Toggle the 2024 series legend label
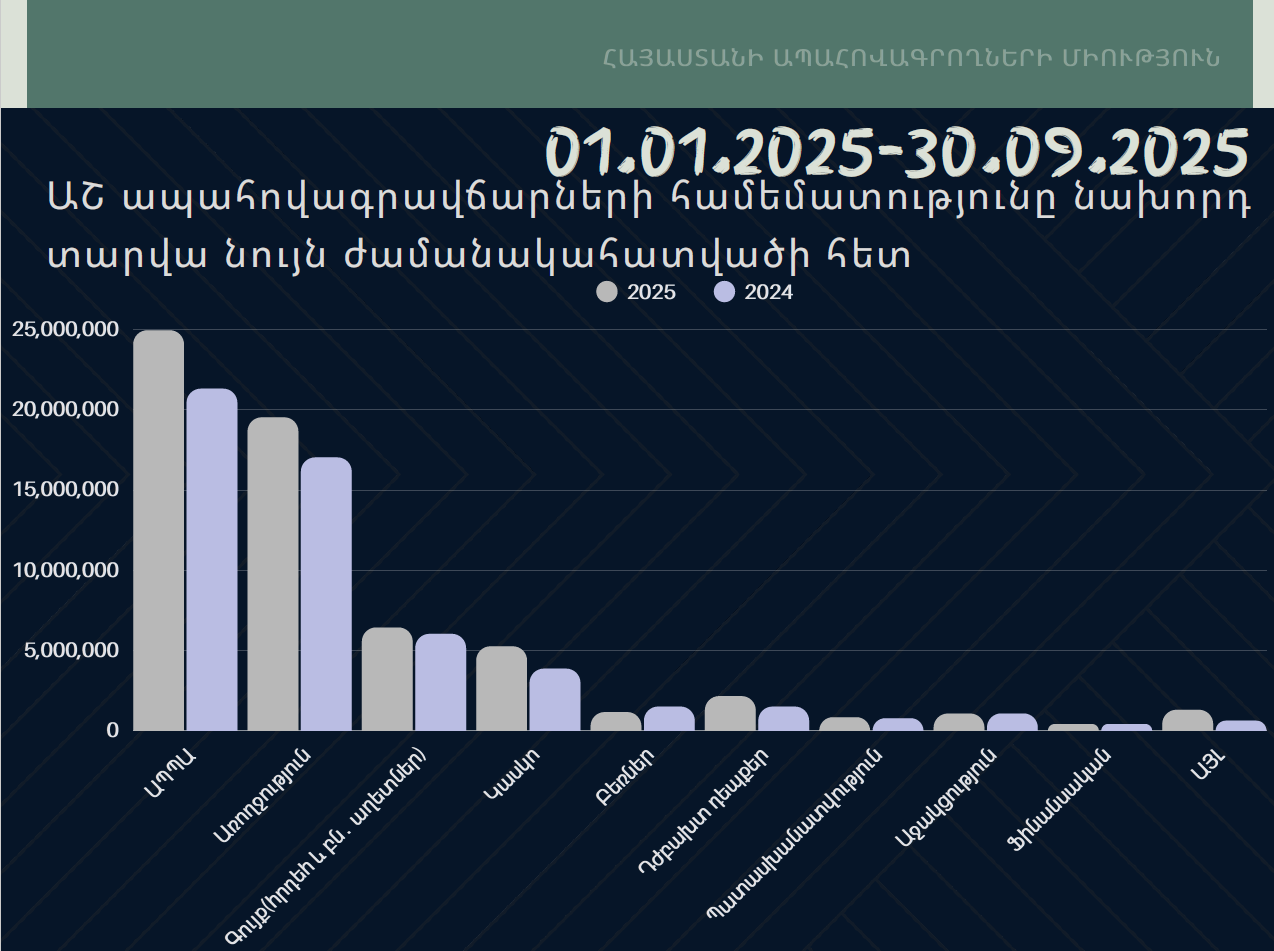 pyautogui.click(x=768, y=292)
